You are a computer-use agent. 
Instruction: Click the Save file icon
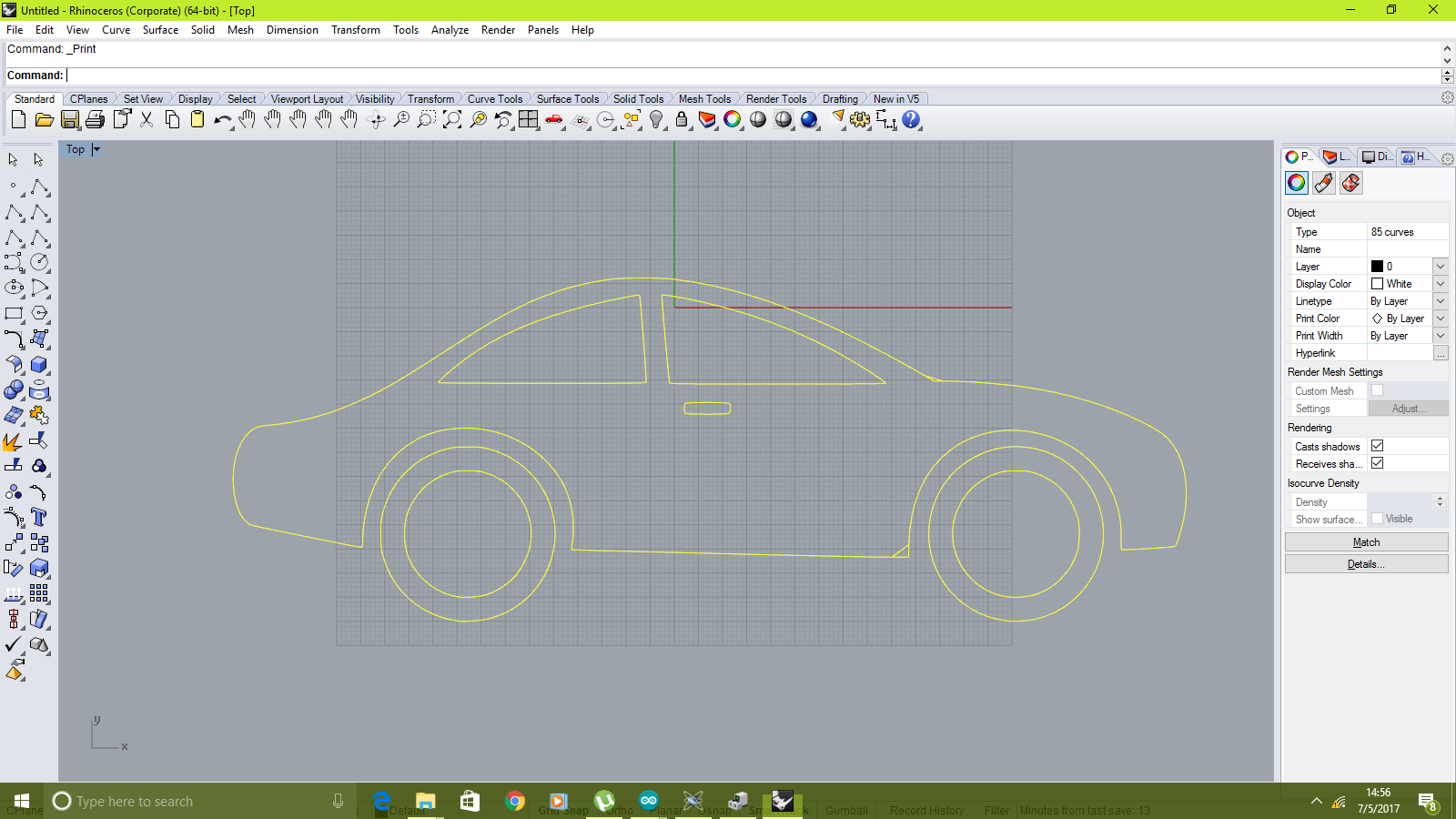[x=69, y=119]
